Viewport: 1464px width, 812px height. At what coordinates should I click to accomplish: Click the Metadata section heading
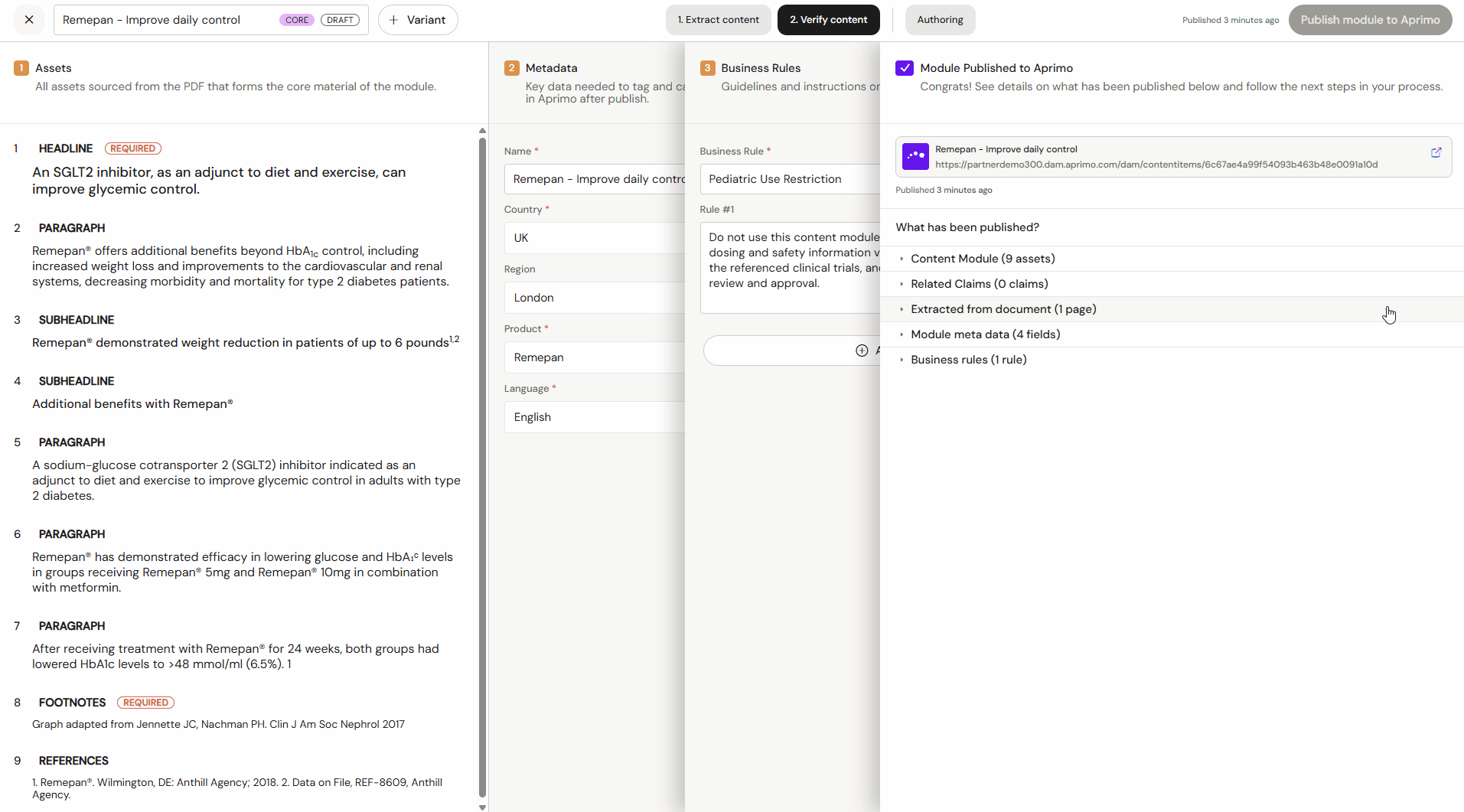click(551, 68)
